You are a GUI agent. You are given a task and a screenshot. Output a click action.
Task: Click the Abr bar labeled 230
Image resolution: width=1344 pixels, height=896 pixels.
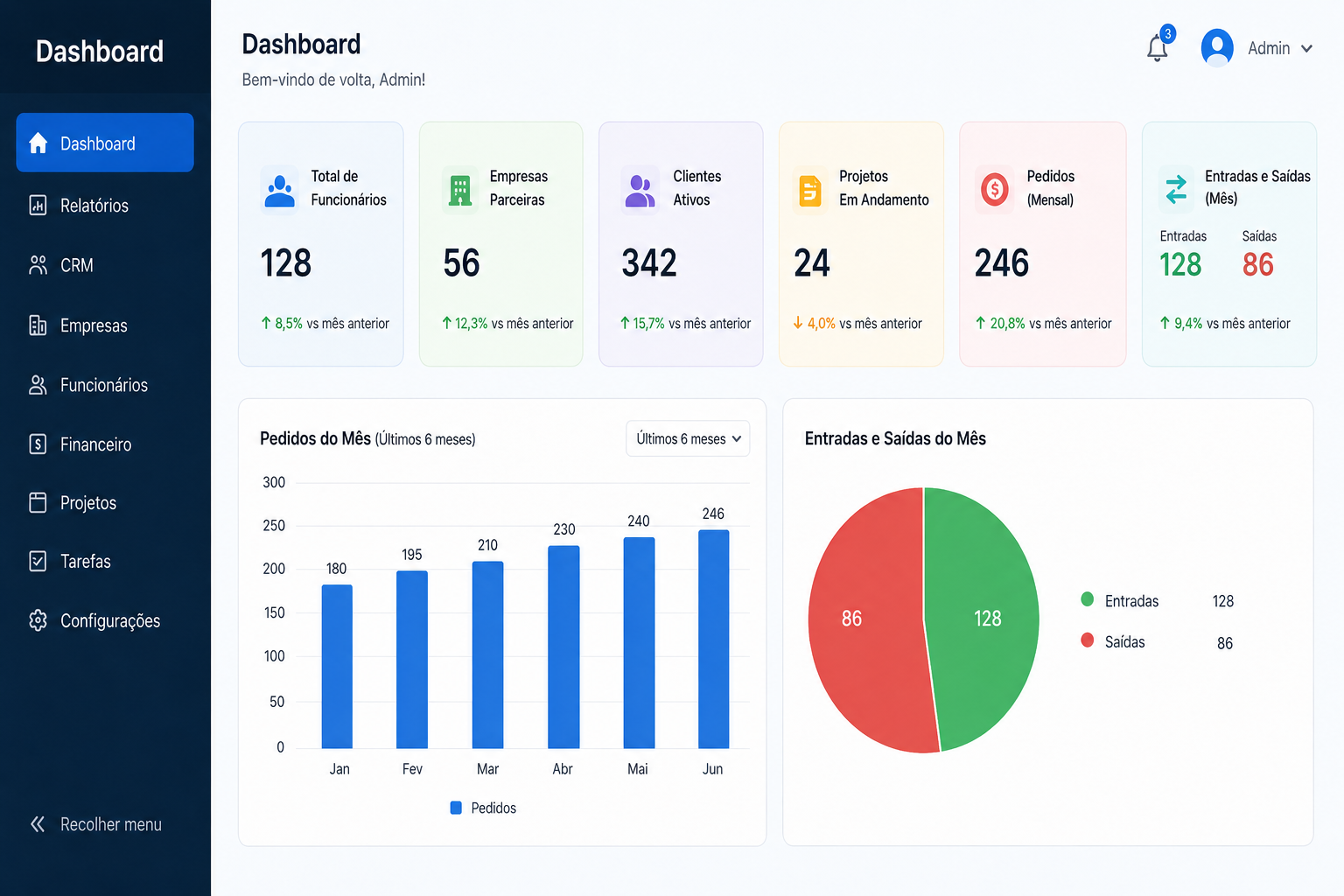coord(563,647)
